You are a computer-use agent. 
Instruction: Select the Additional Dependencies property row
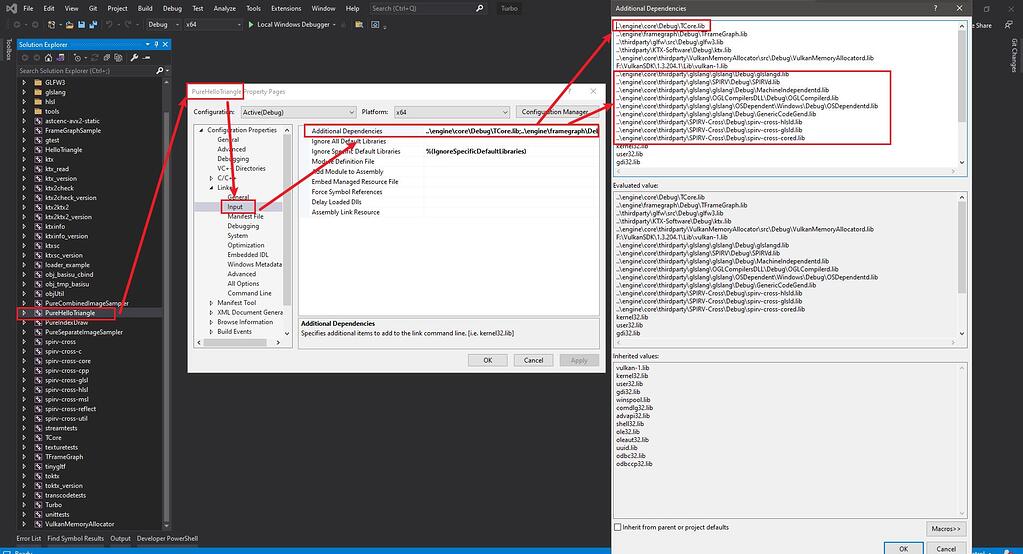pos(451,131)
